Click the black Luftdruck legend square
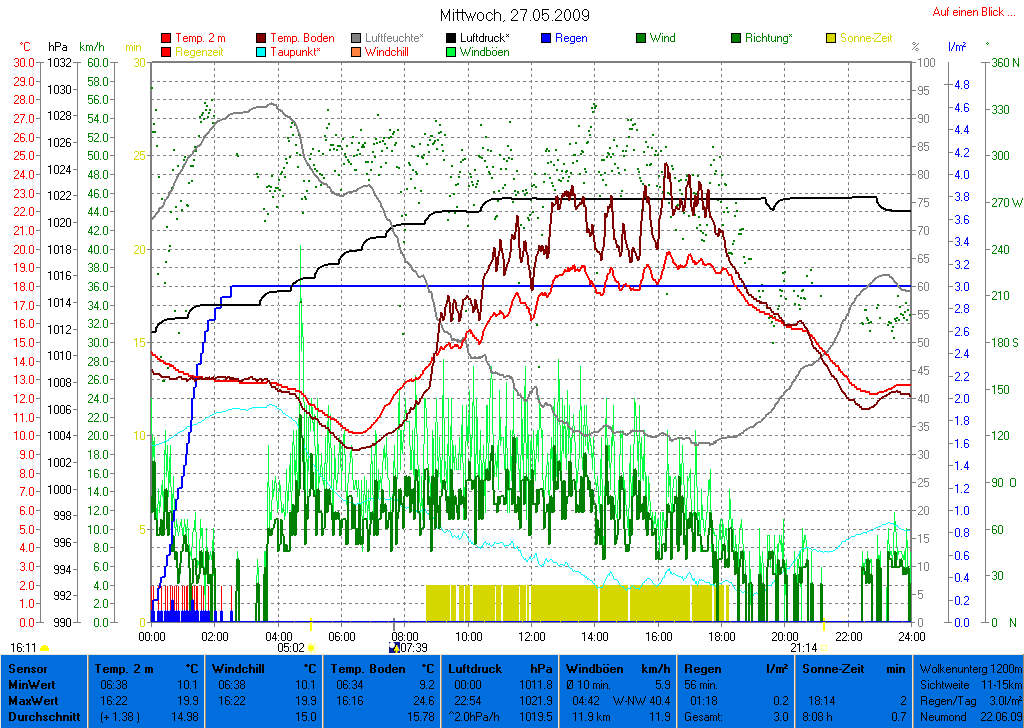 (452, 38)
